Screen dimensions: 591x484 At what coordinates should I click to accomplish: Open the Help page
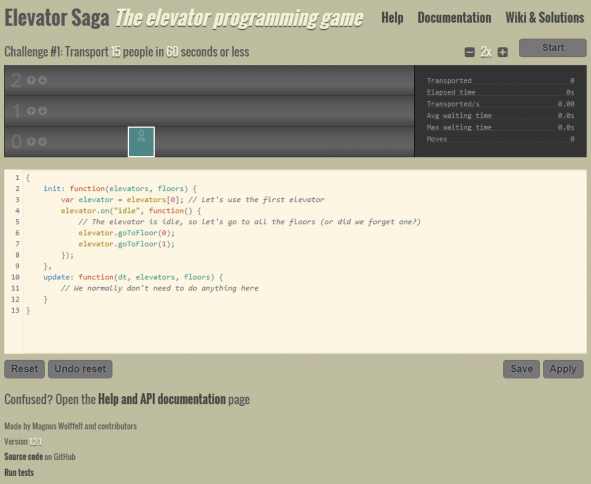[x=392, y=17]
